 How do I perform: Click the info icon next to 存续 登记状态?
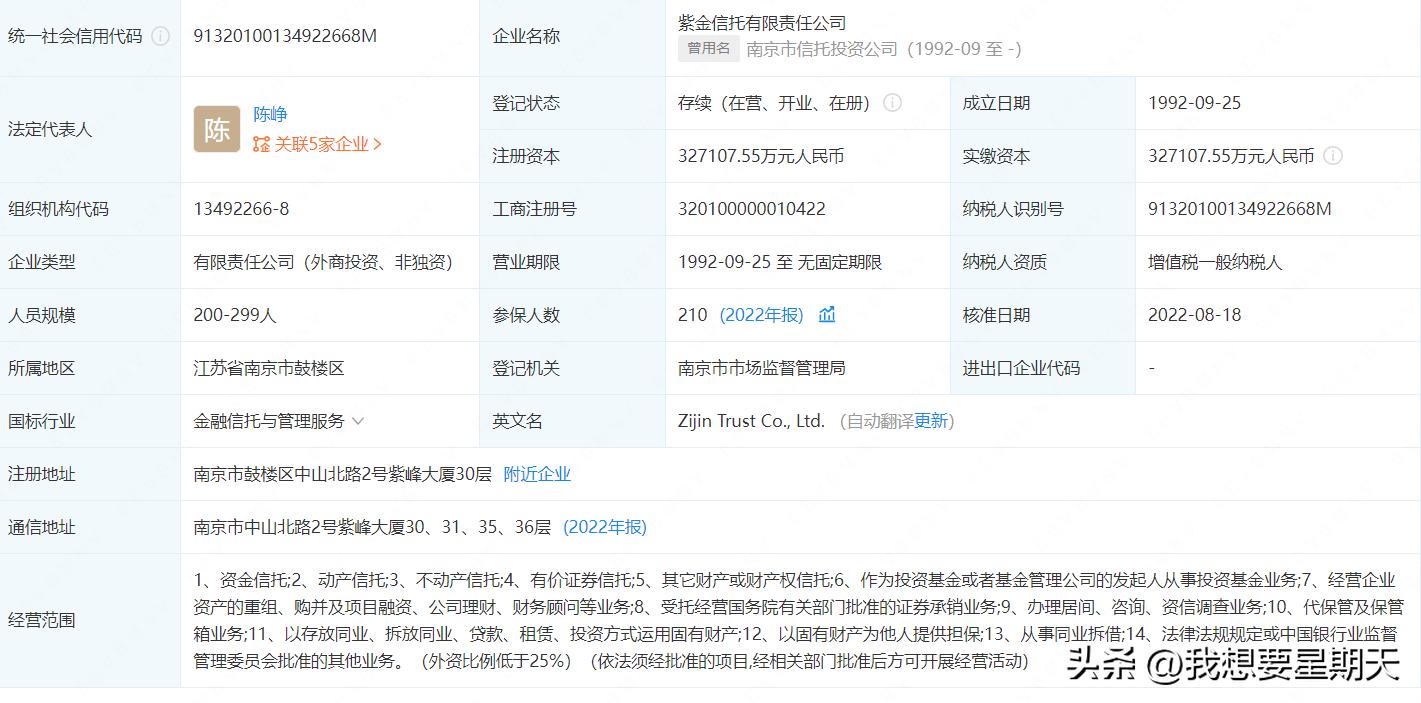click(893, 102)
